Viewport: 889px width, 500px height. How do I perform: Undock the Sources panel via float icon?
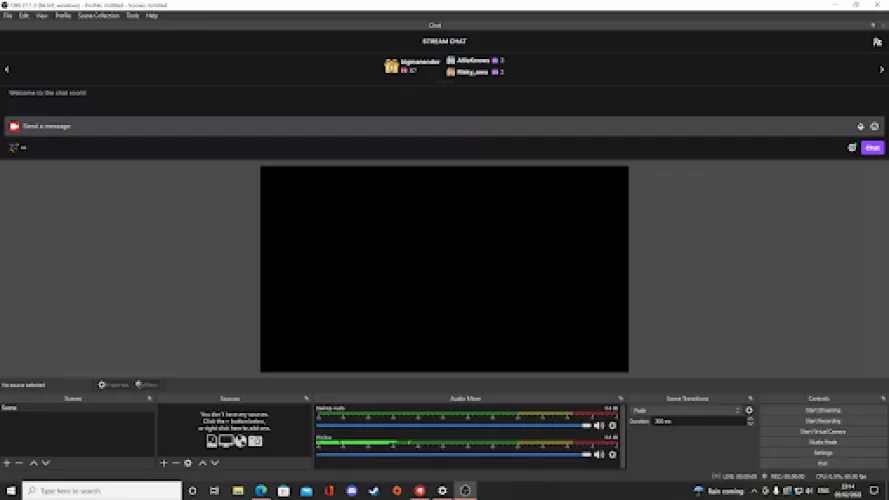click(307, 399)
